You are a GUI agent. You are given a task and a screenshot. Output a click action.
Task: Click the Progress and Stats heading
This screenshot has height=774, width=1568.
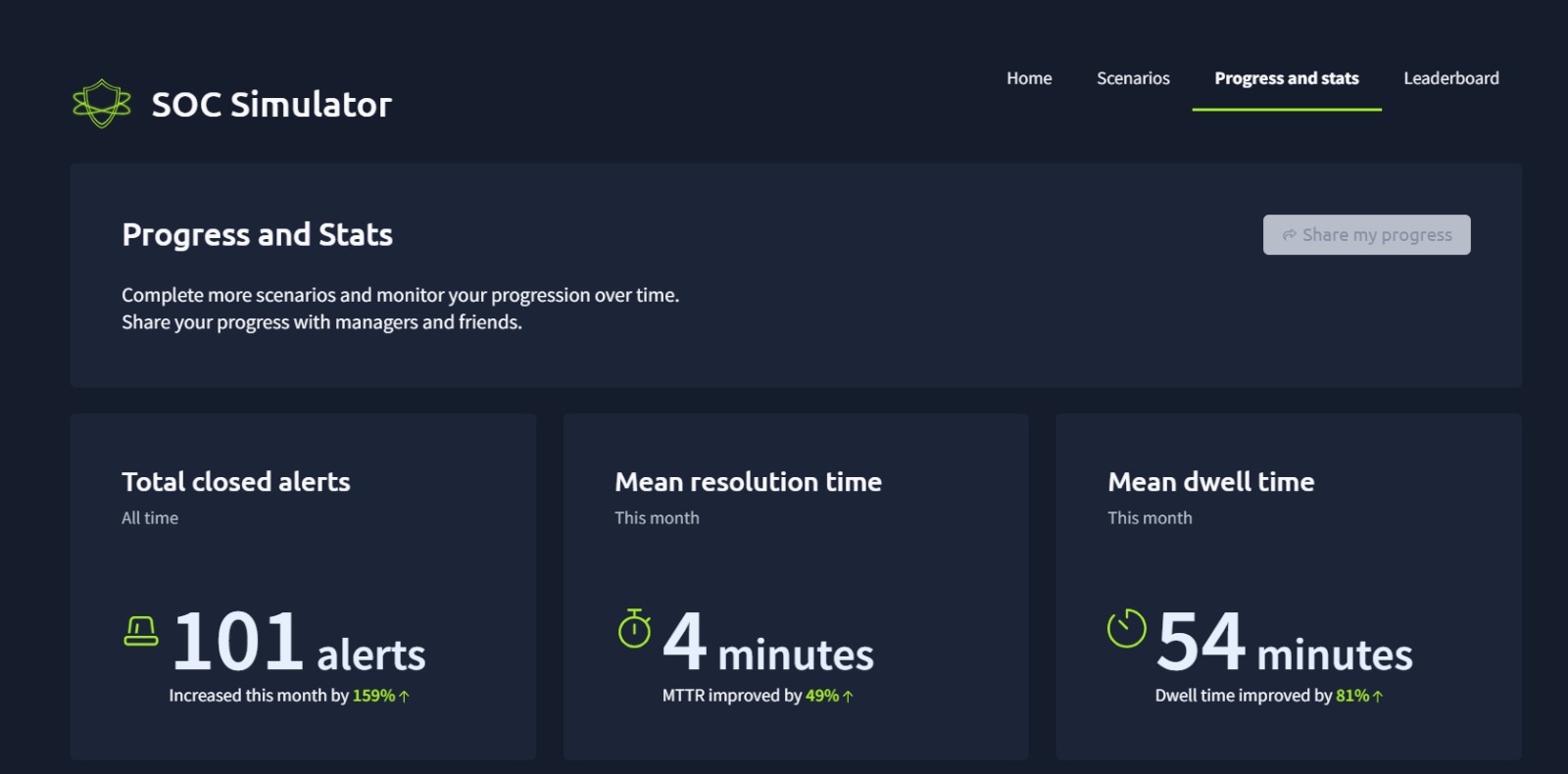point(257,234)
